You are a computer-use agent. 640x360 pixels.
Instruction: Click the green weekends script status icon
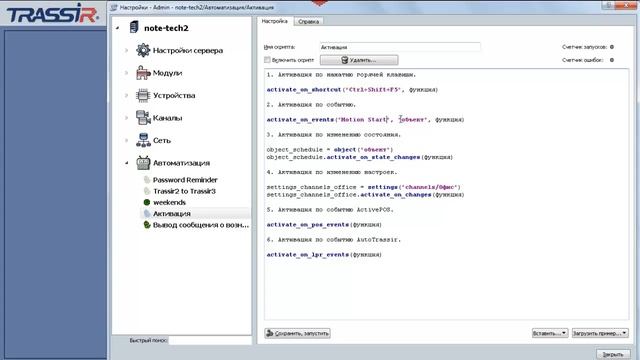(147, 202)
